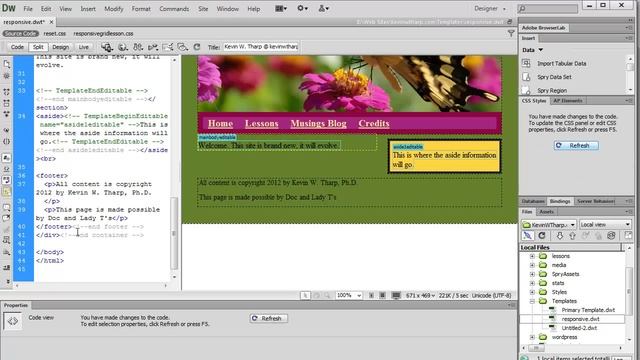Screen dimensions: 640x360
Task: Select Primary Template.dwt file
Action: [x=588, y=310]
